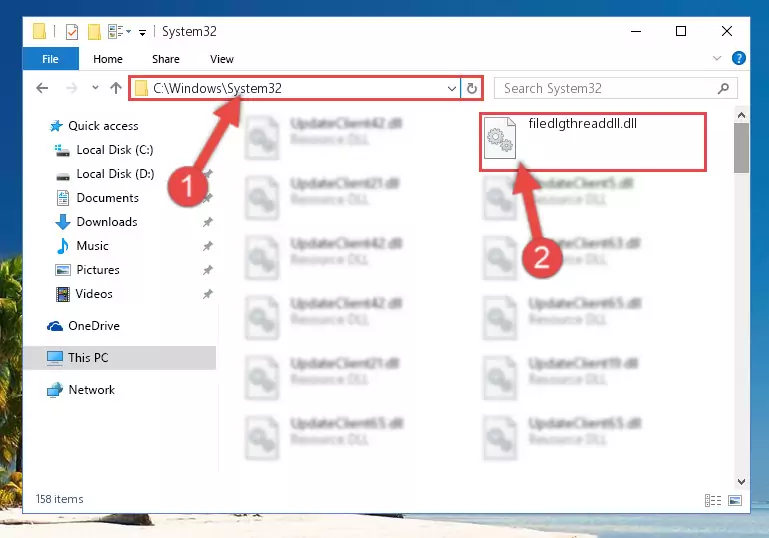Screen dimensions: 769x538
Task: Select OneDrive in navigation pane
Action: click(x=94, y=326)
